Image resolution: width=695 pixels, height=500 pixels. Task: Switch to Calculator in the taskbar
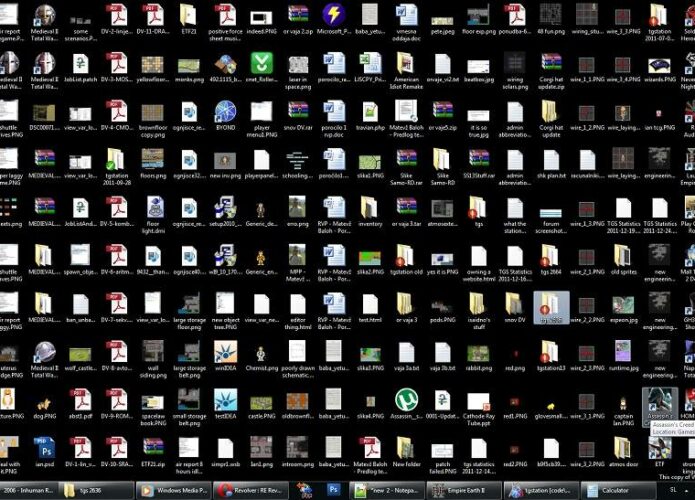(x=618, y=490)
